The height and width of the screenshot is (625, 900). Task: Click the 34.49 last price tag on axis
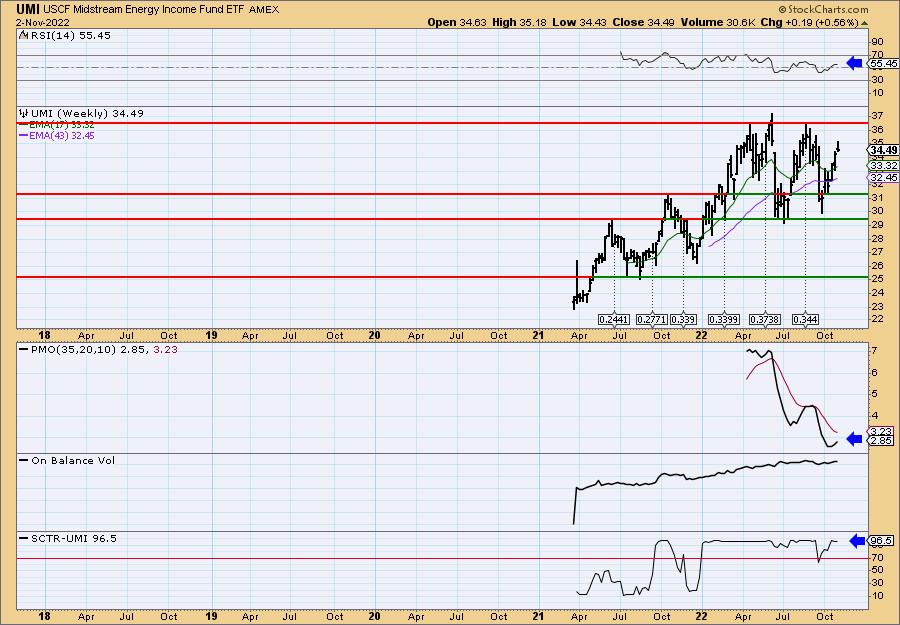coord(883,150)
